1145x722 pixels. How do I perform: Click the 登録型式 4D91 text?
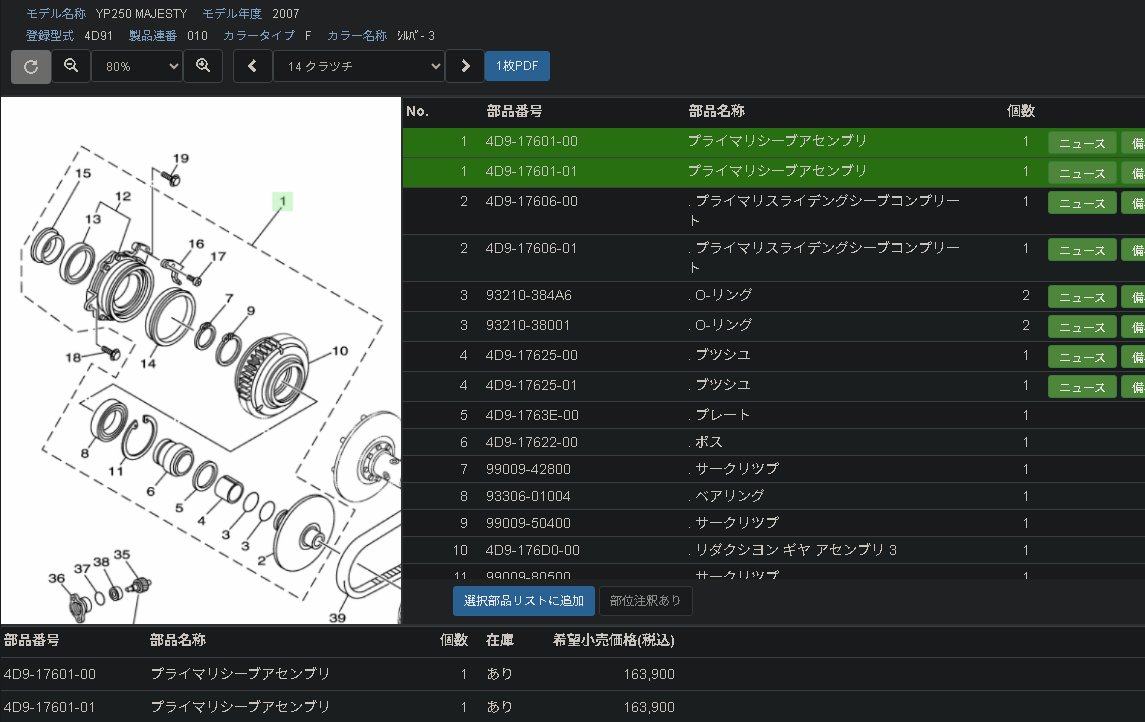pyautogui.click(x=69, y=35)
